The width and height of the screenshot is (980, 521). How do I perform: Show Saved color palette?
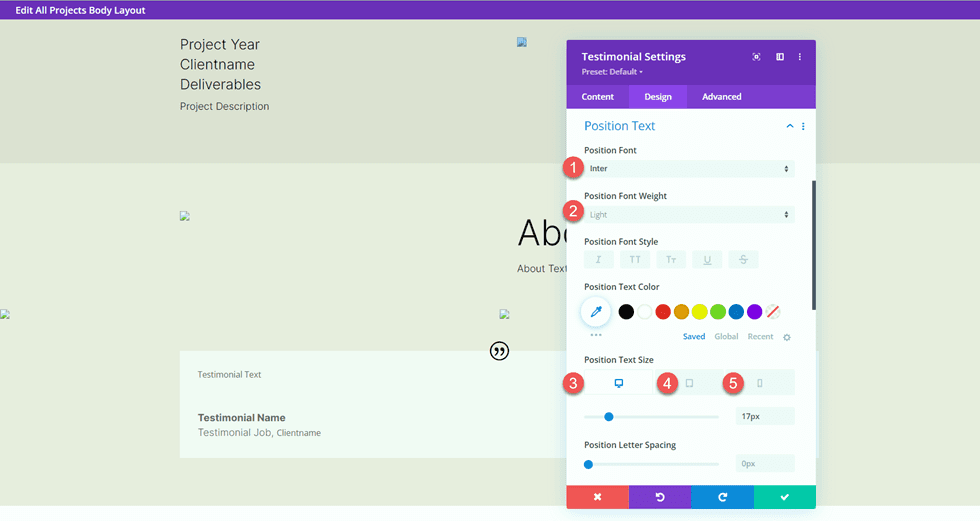pyautogui.click(x=694, y=337)
